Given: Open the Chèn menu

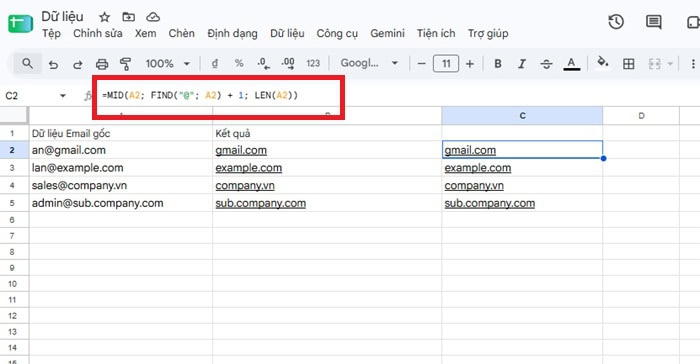Looking at the screenshot, I should click(x=181, y=33).
